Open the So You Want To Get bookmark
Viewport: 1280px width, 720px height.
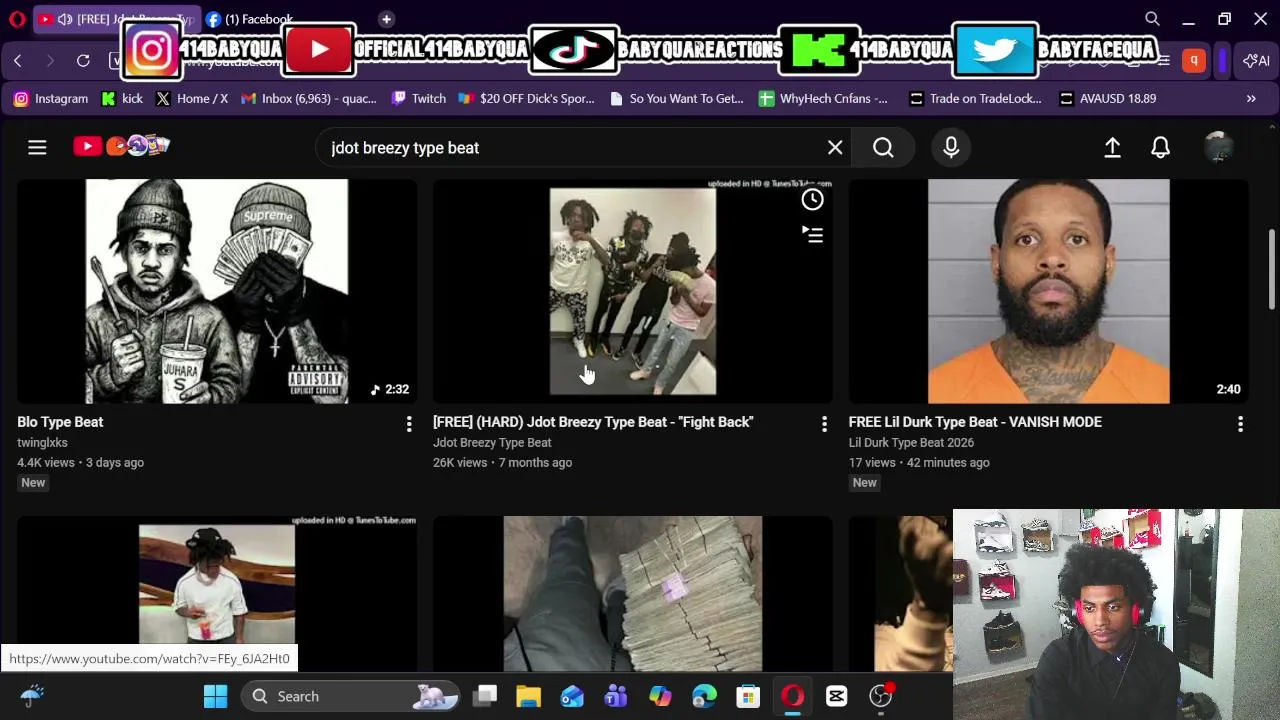point(677,99)
